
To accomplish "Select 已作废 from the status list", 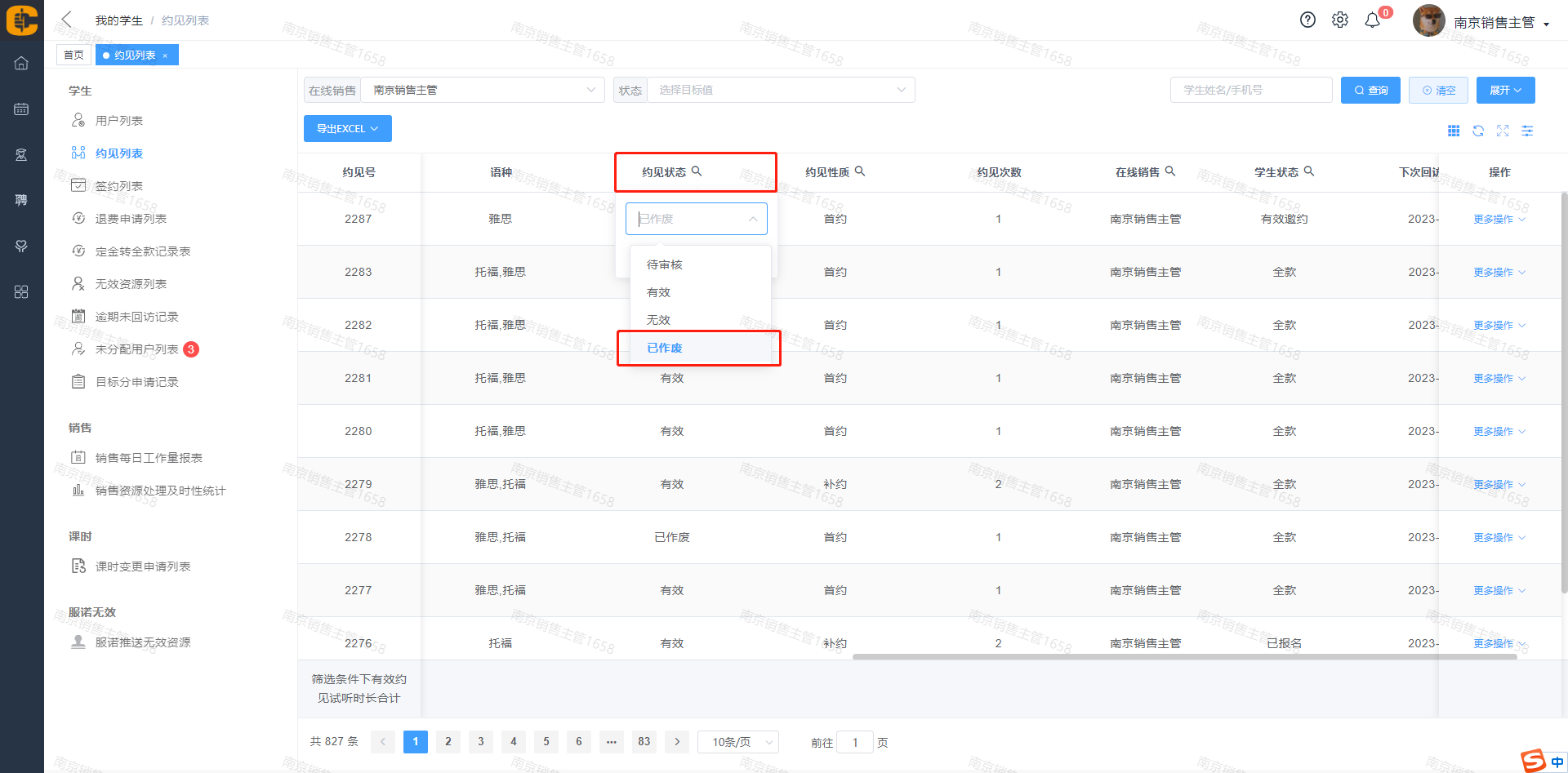I will coord(665,348).
